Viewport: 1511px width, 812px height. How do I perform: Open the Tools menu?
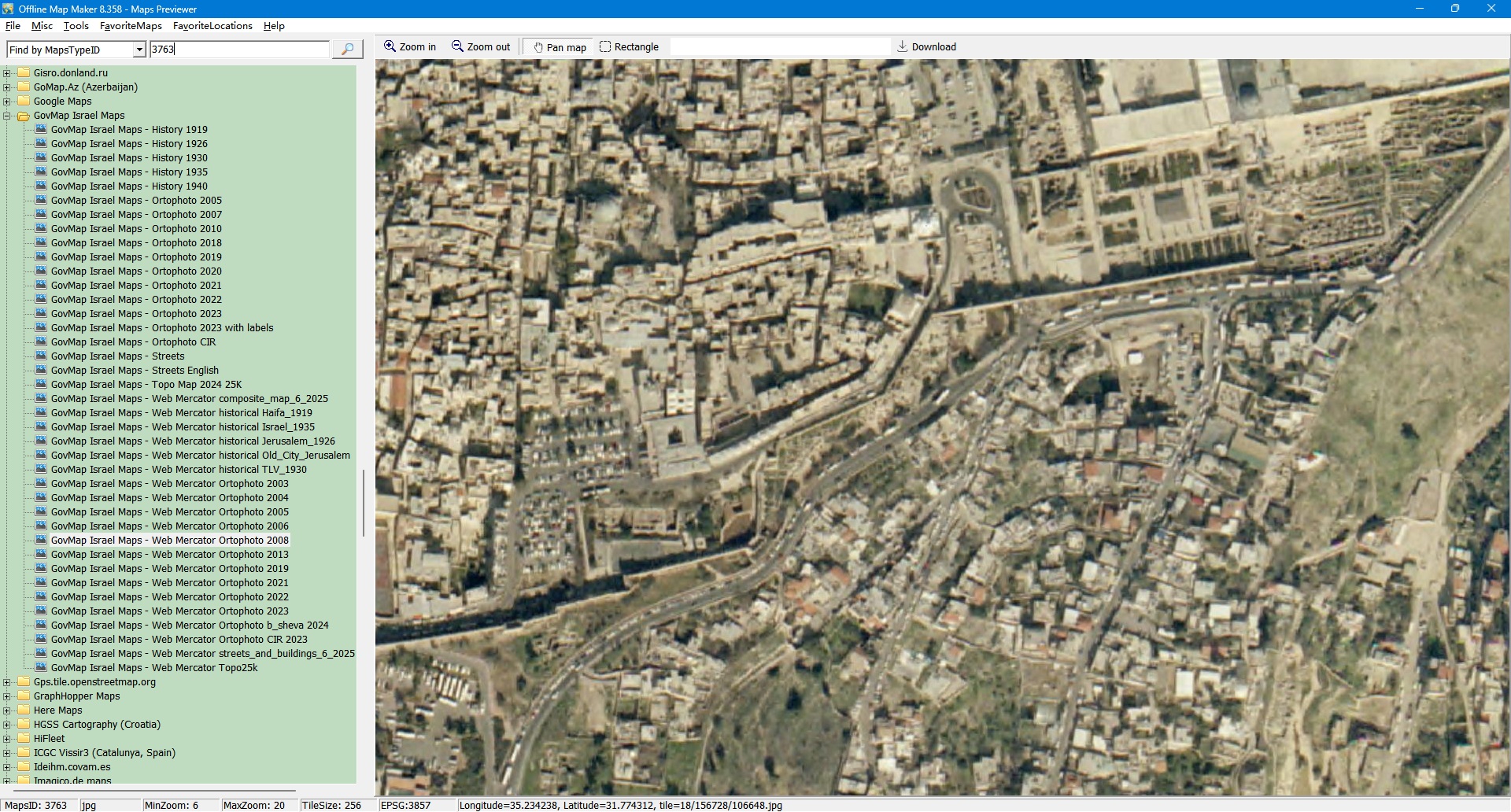76,26
